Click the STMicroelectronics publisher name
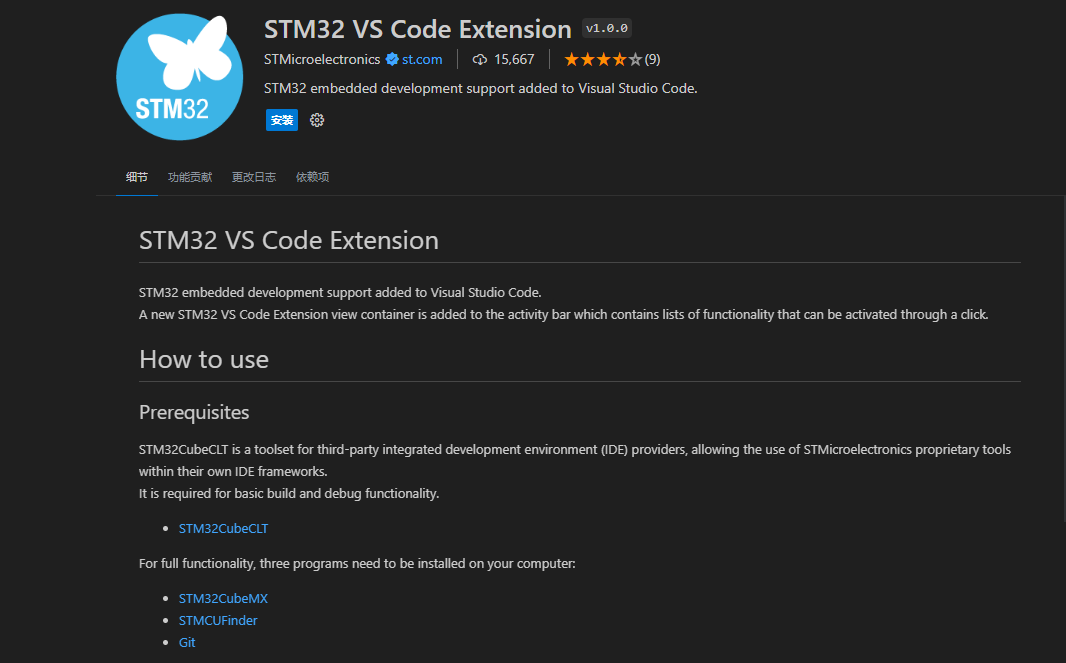 (322, 59)
